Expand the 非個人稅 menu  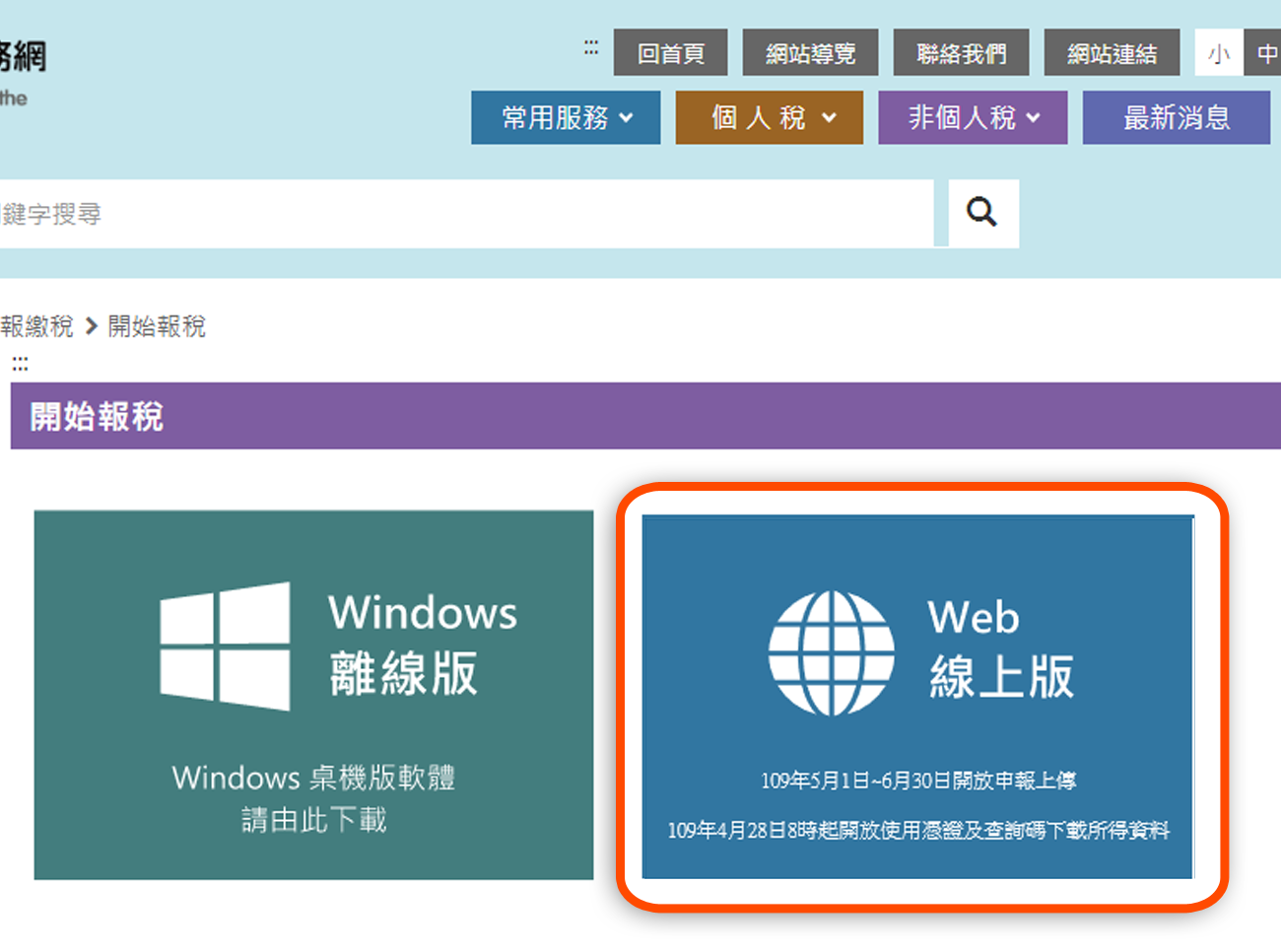click(x=973, y=118)
